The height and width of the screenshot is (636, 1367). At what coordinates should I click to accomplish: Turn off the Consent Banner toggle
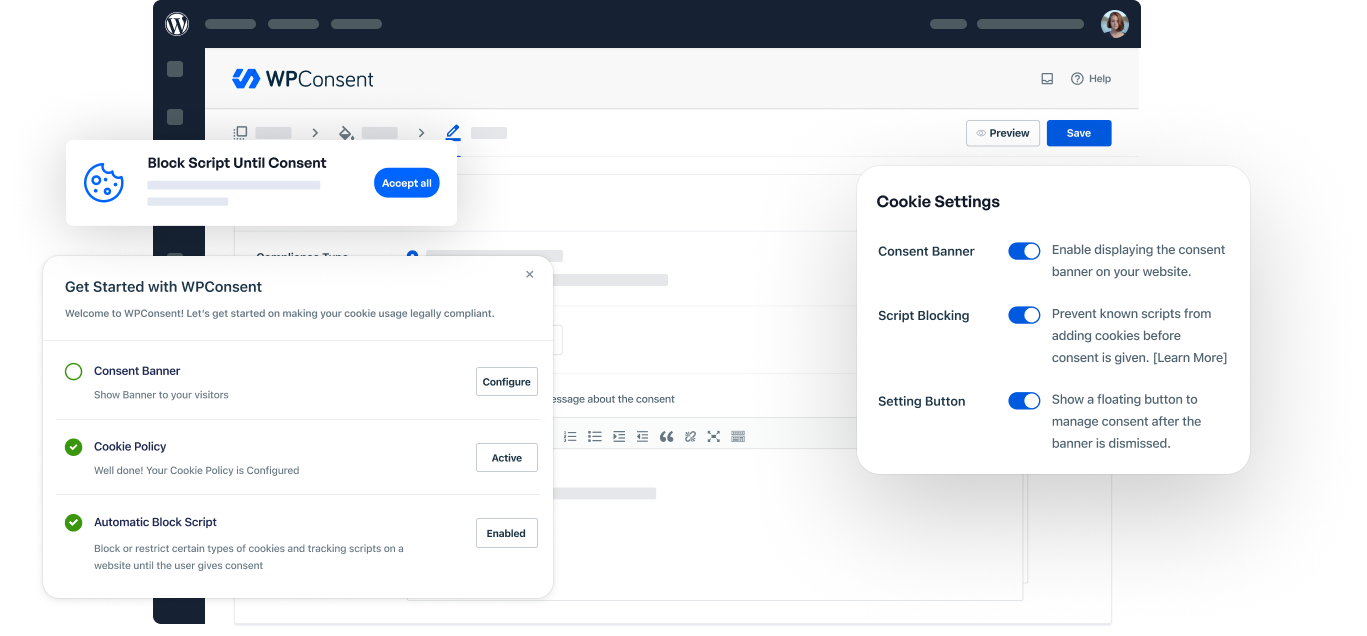pyautogui.click(x=1024, y=251)
